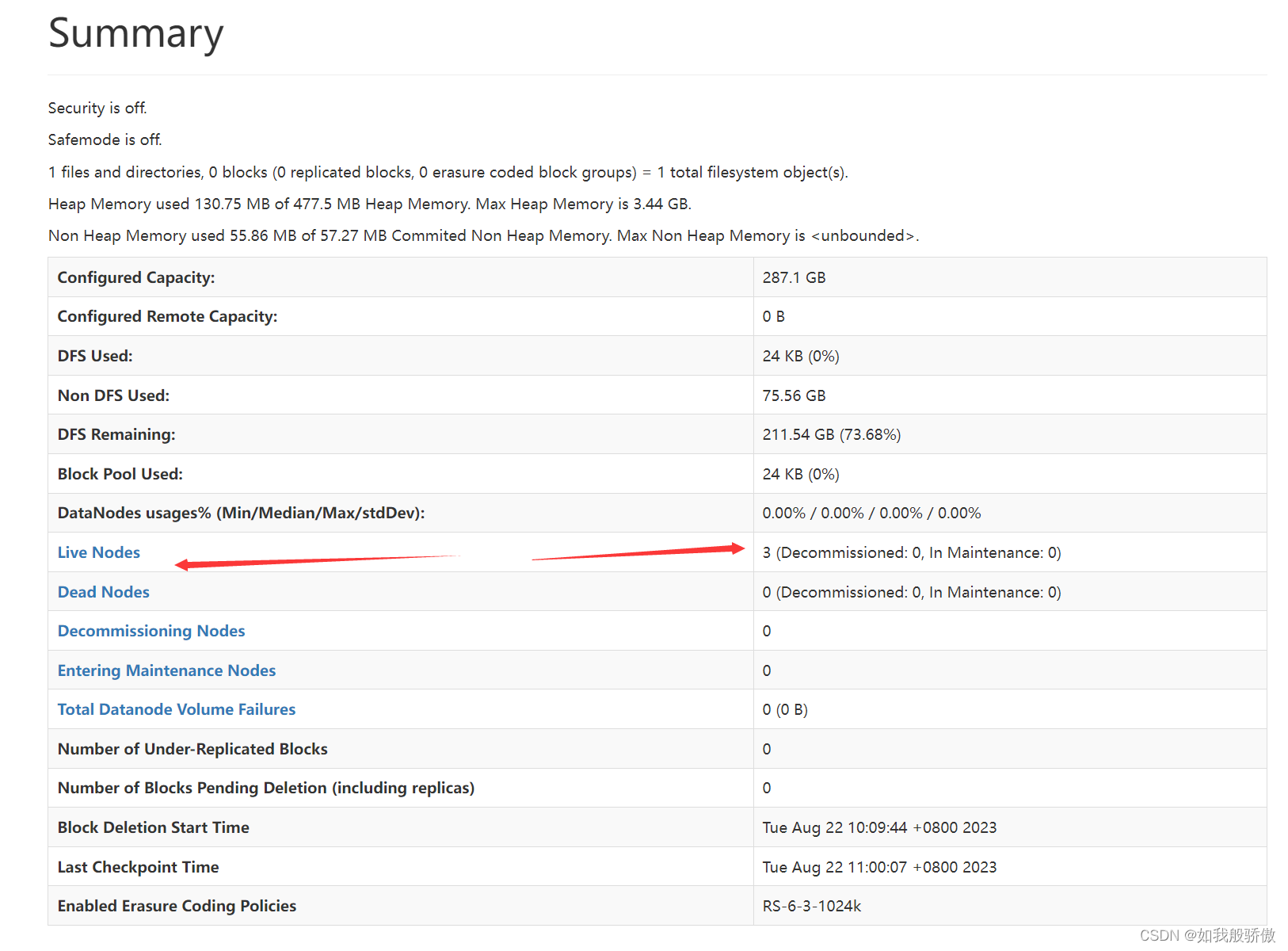Click the Block Deletion Start Time label
This screenshot has width=1288, height=951.
pos(154,827)
